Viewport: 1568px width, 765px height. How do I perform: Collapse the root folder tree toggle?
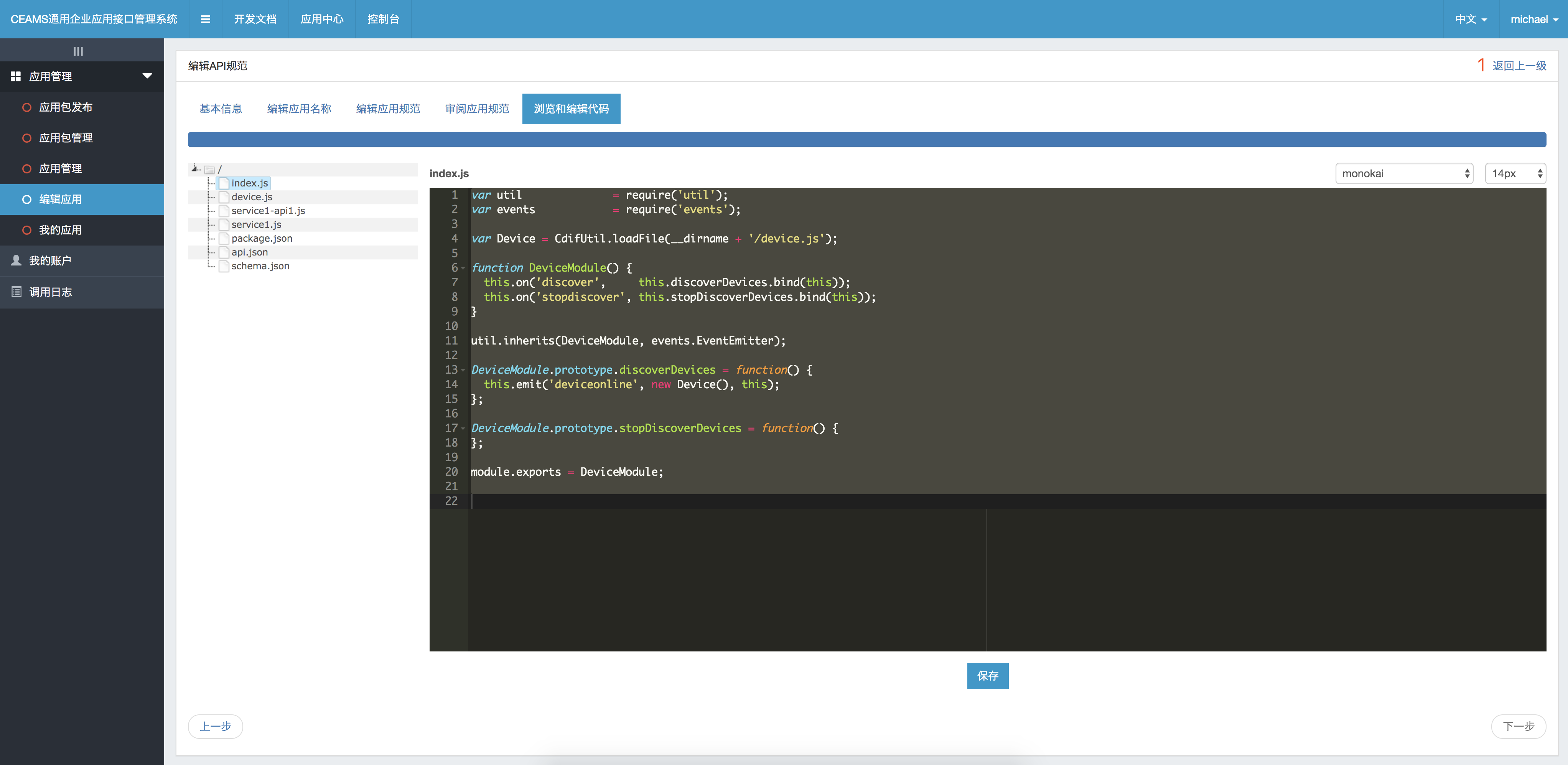click(195, 168)
